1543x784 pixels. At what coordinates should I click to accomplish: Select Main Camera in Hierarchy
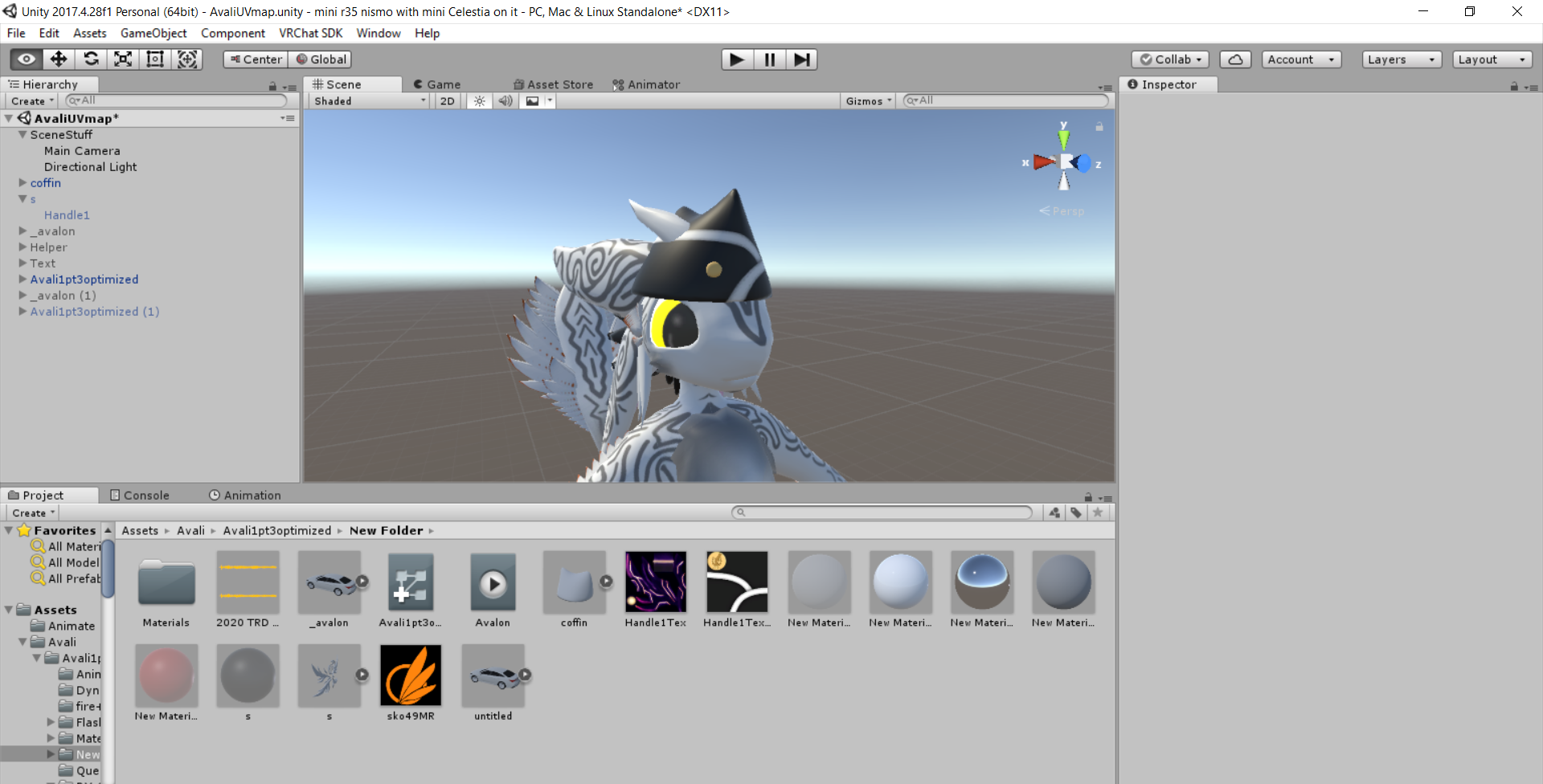click(82, 151)
